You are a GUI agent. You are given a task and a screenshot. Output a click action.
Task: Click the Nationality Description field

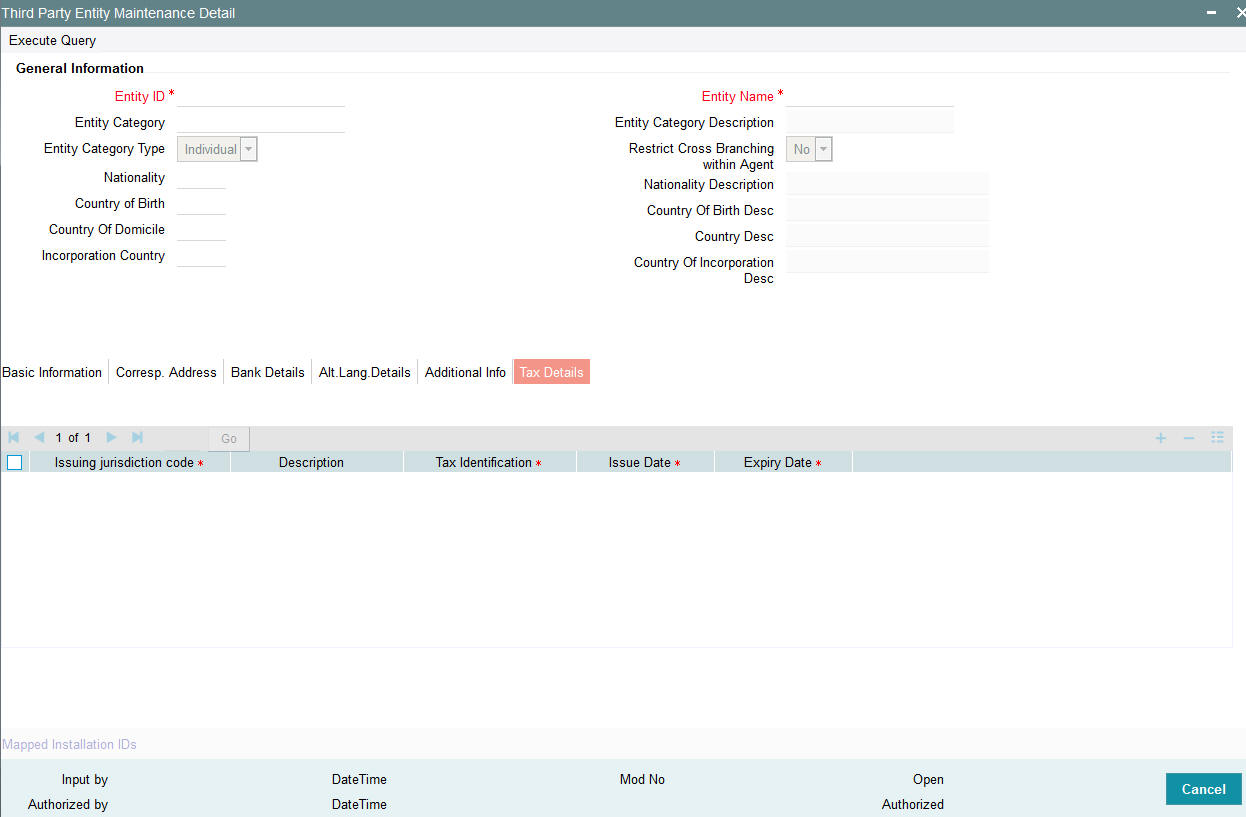888,184
